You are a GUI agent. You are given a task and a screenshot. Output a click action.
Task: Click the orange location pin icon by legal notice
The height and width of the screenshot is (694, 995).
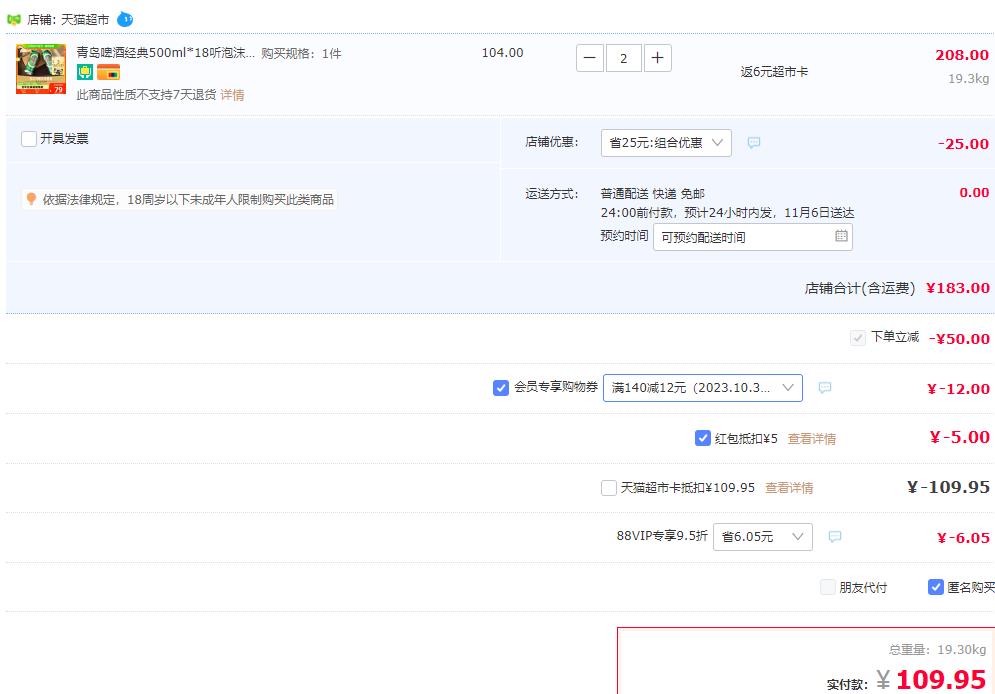[x=30, y=199]
